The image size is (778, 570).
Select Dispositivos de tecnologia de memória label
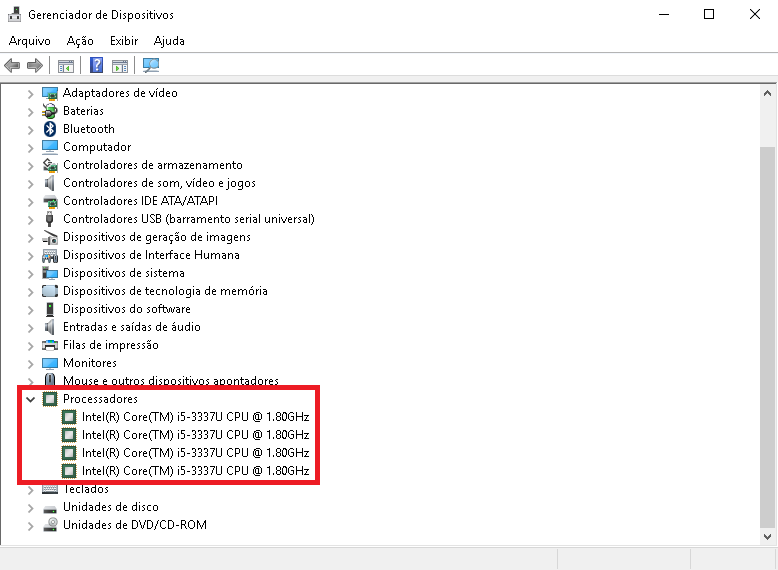click(165, 291)
